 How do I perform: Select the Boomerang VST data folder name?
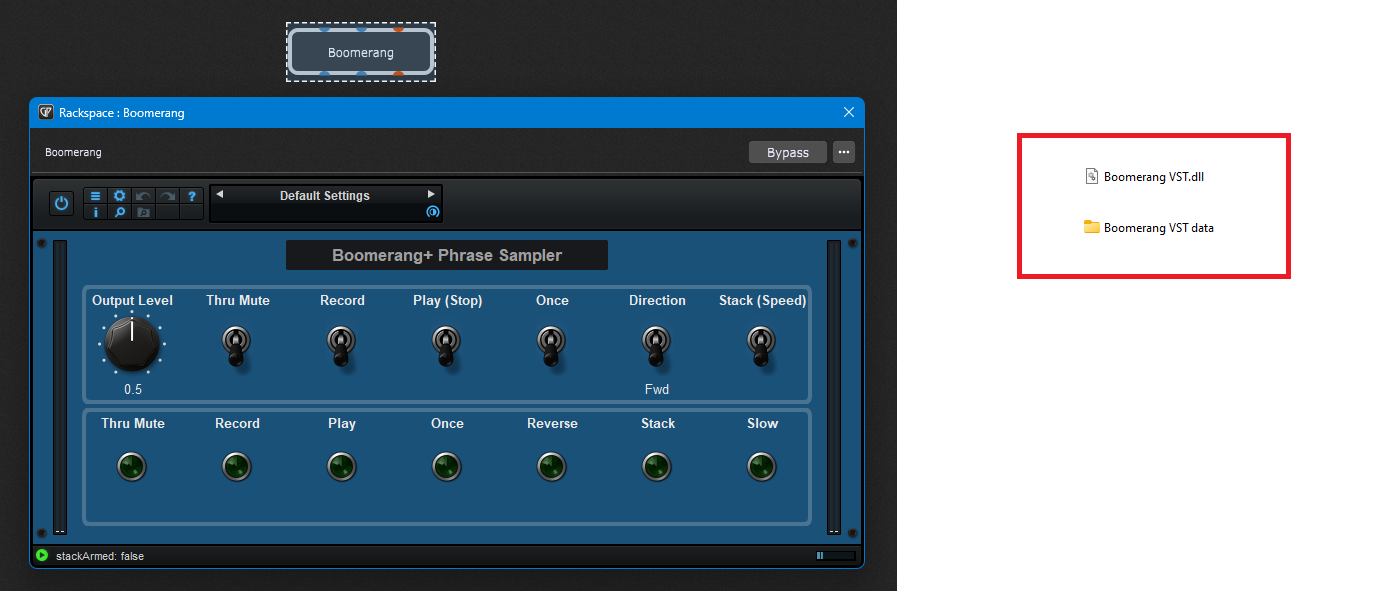1159,228
